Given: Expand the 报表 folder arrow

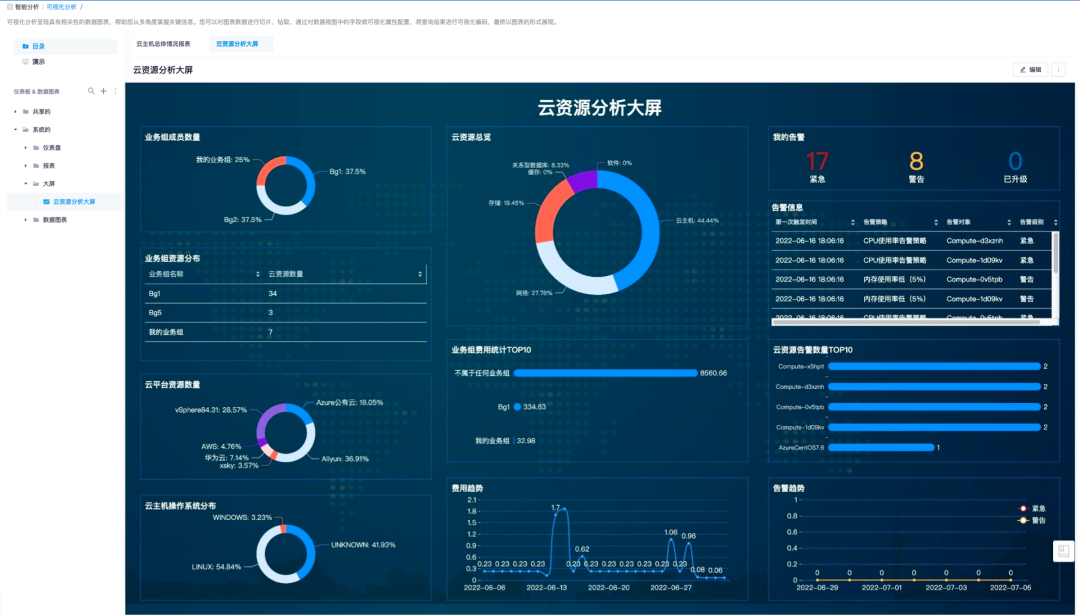Looking at the screenshot, I should pos(26,166).
